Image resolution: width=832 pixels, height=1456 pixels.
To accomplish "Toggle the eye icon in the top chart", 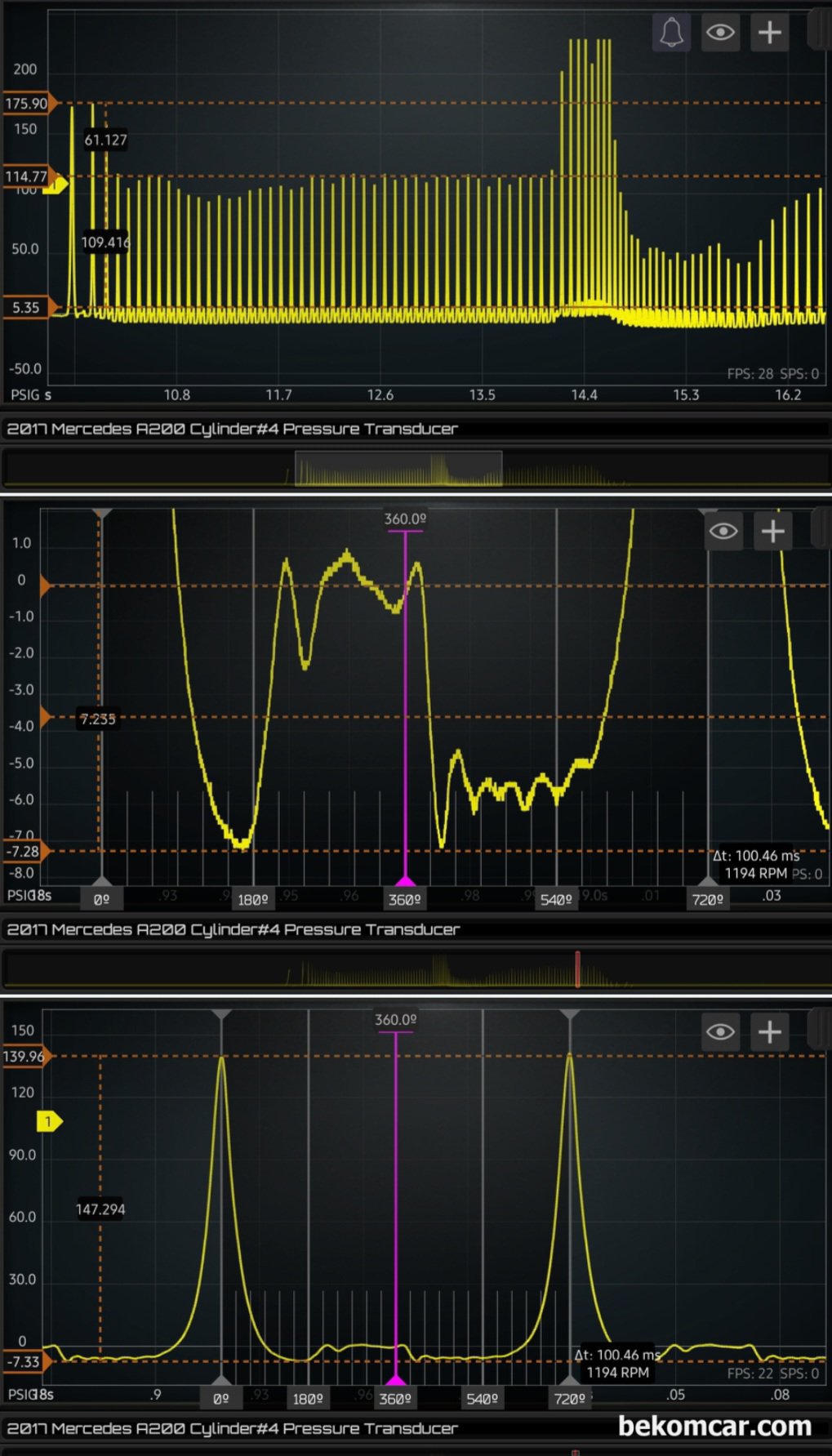I will pos(720,33).
